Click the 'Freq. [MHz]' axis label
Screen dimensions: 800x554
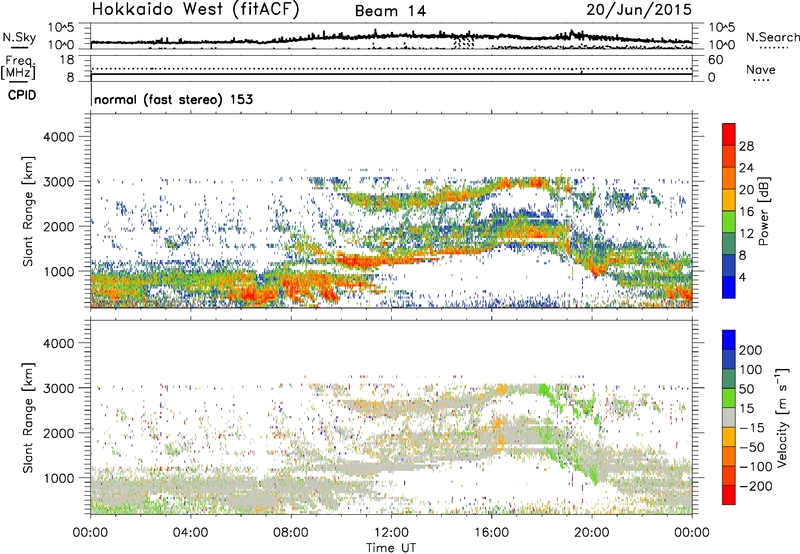(x=18, y=68)
